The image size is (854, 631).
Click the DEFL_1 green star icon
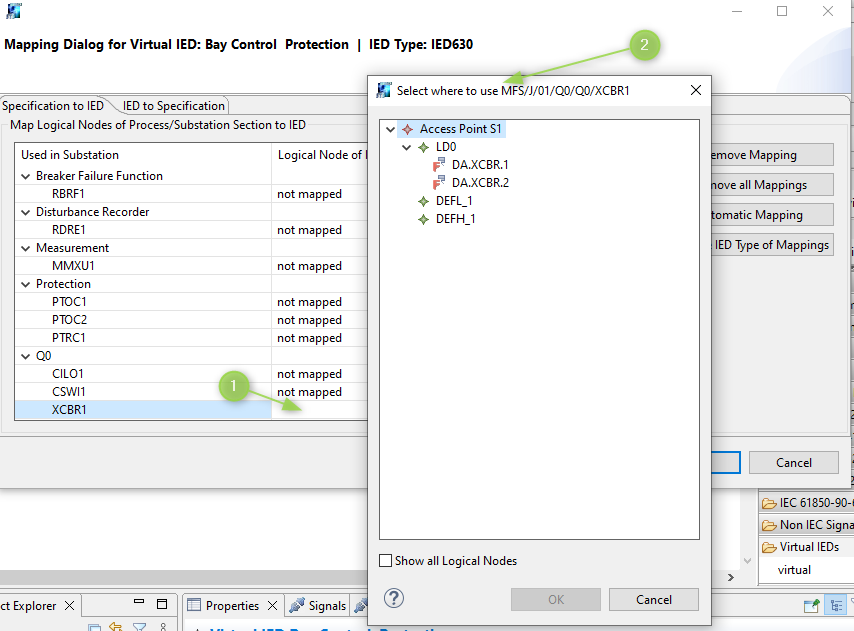[x=423, y=201]
